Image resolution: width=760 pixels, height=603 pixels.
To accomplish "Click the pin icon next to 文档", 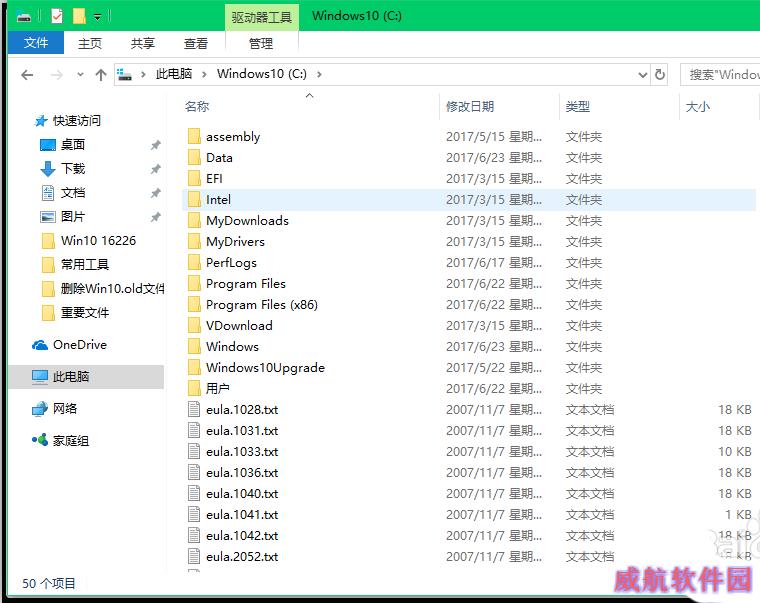I will [156, 193].
